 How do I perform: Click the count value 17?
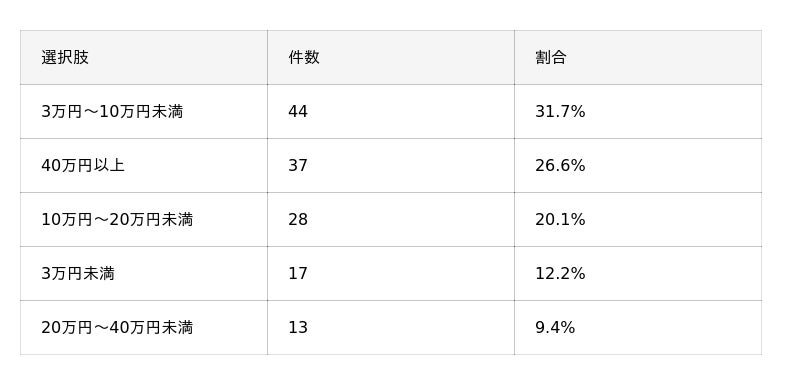[298, 274]
